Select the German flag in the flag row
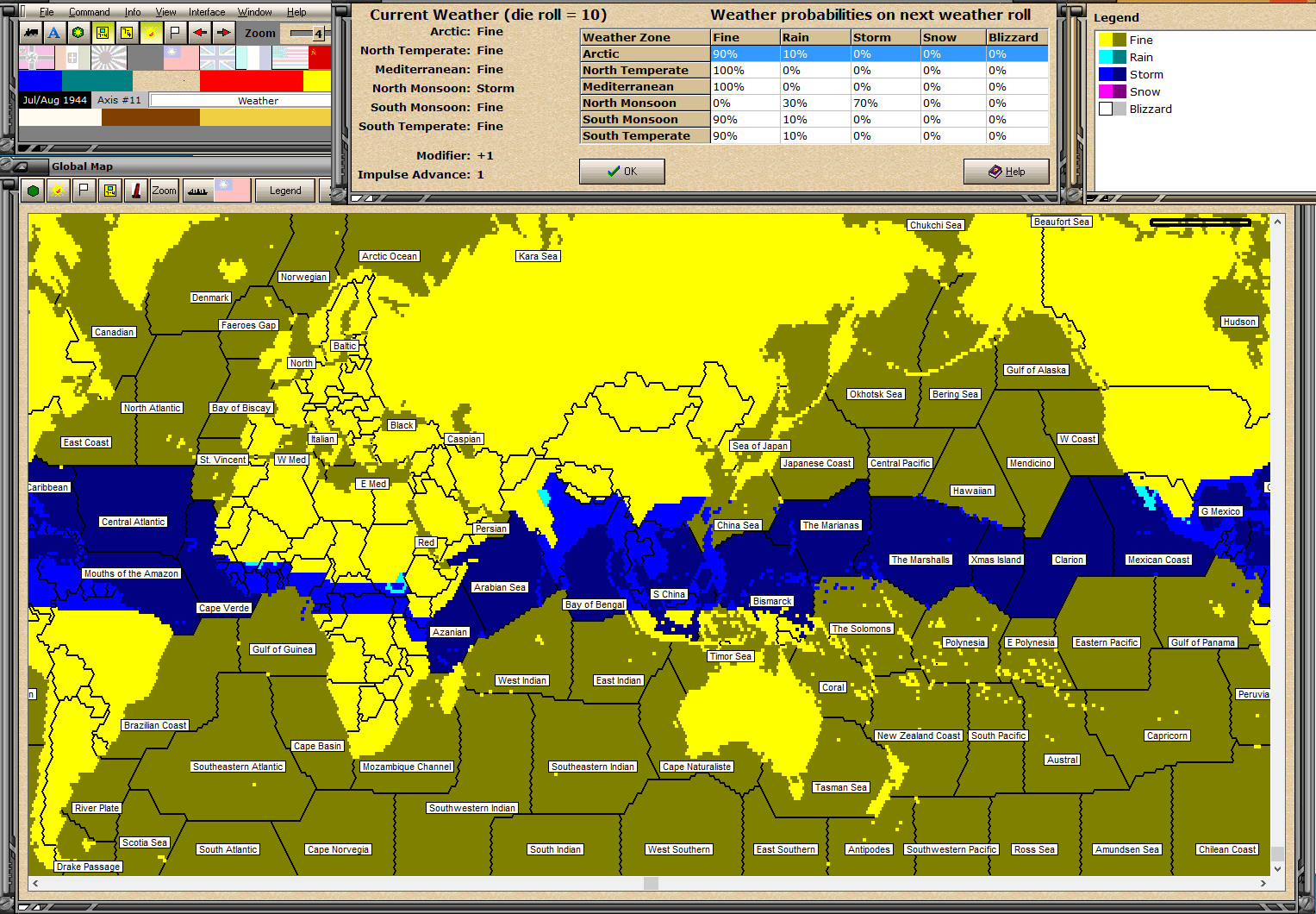This screenshot has width=1316, height=914. pyautogui.click(x=37, y=58)
